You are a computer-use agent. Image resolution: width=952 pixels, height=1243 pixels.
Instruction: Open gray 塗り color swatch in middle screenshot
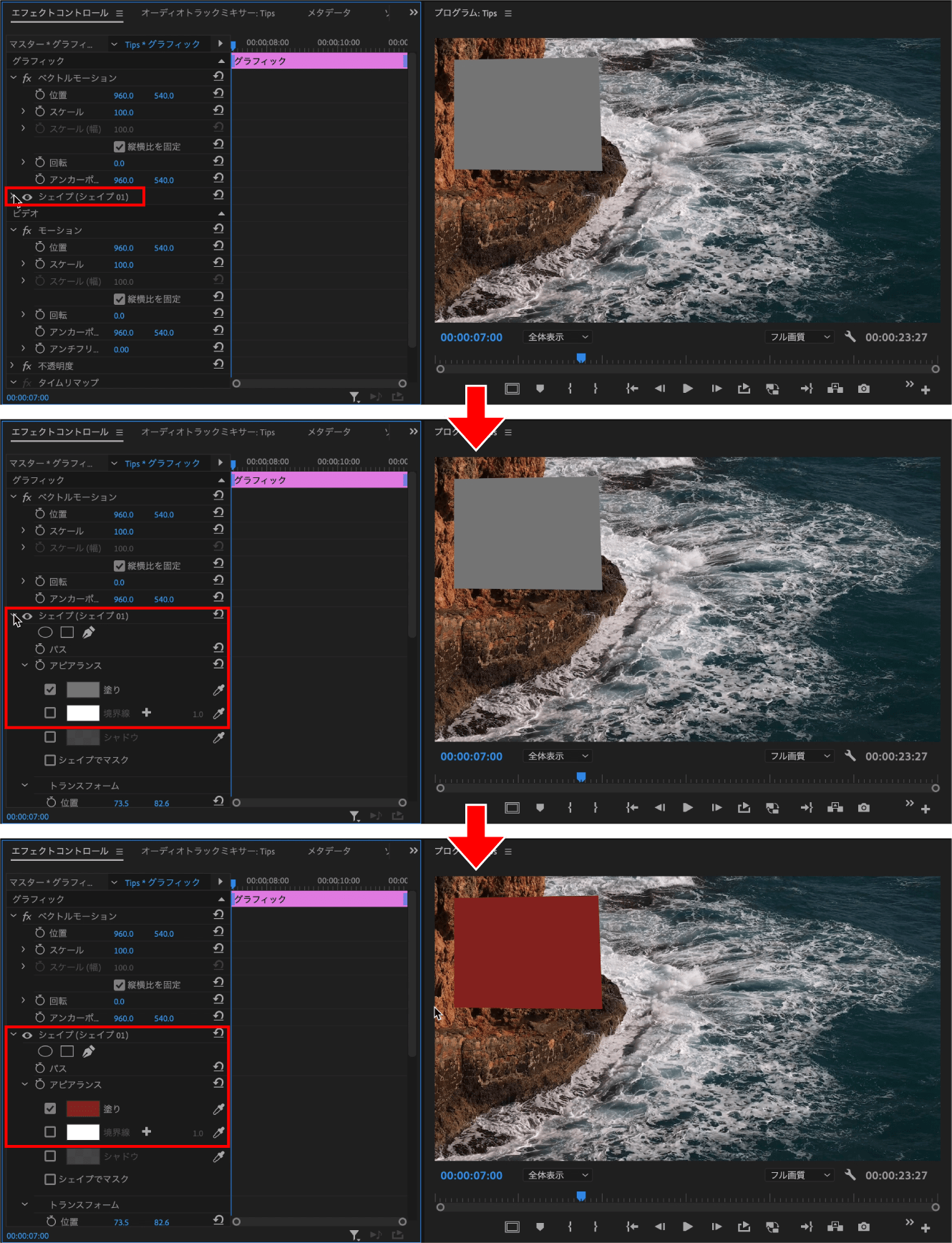pyautogui.click(x=83, y=690)
